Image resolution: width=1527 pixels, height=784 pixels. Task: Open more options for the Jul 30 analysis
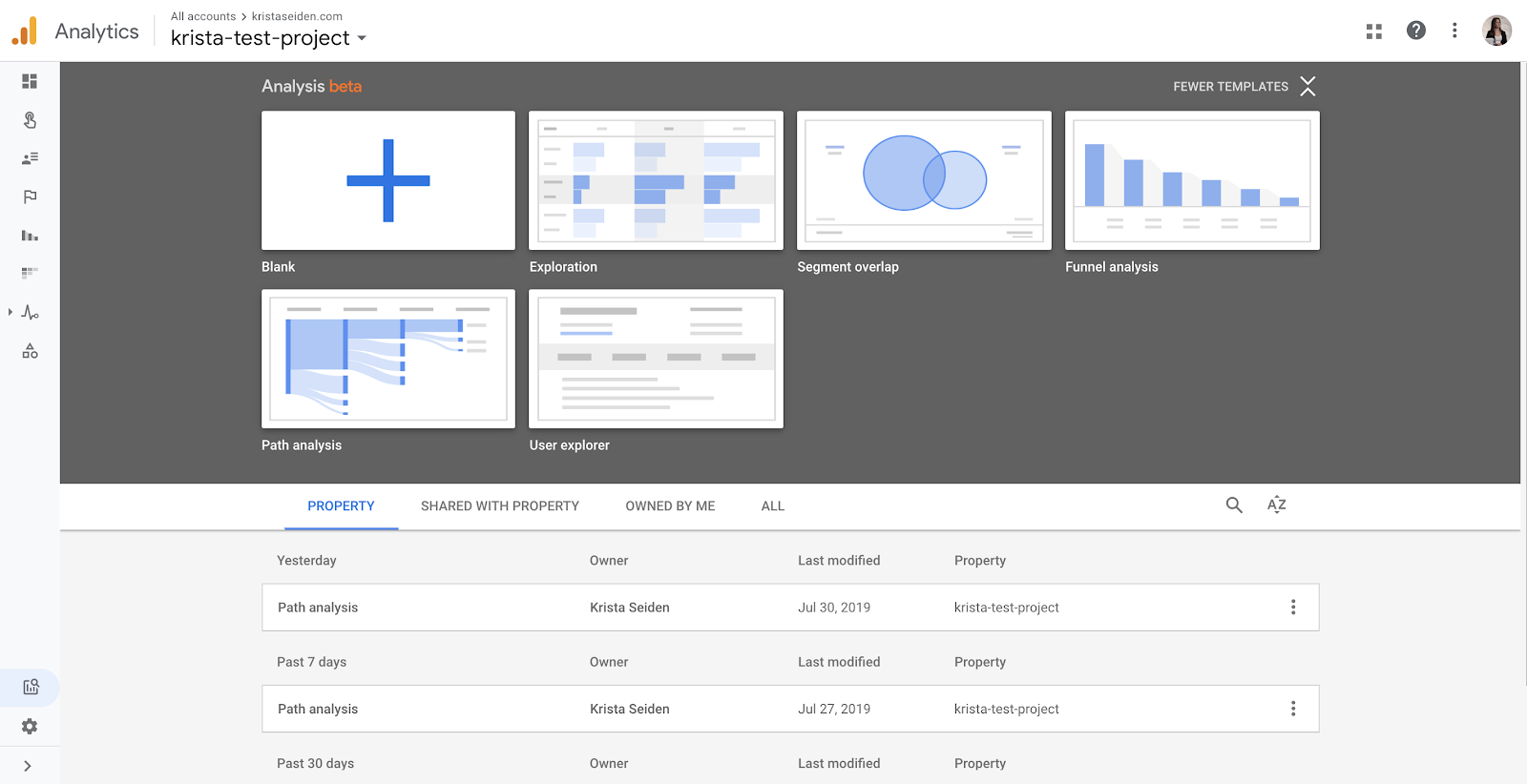[x=1293, y=608]
